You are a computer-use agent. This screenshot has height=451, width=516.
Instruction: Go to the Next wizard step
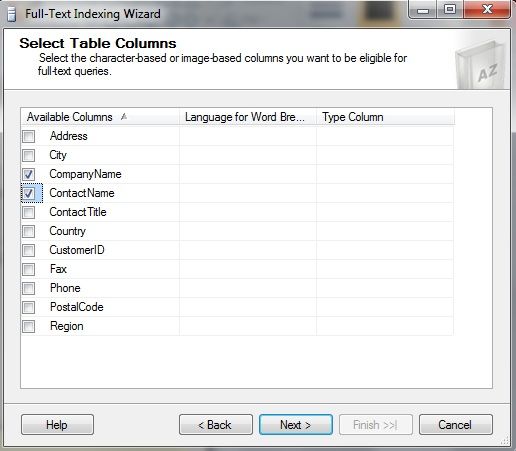coord(296,425)
